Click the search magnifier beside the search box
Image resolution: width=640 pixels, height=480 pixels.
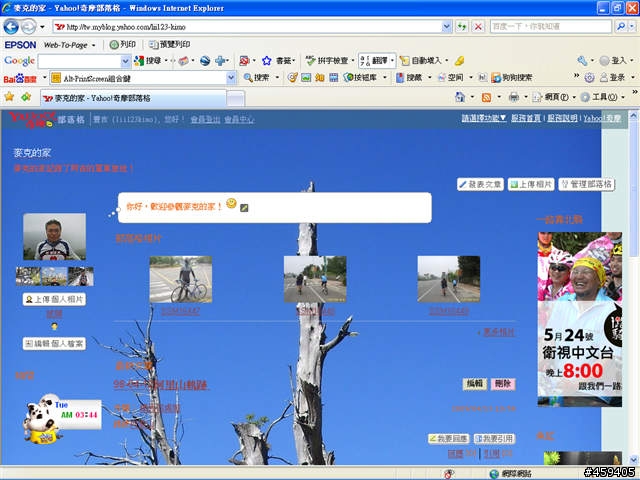click(x=620, y=27)
